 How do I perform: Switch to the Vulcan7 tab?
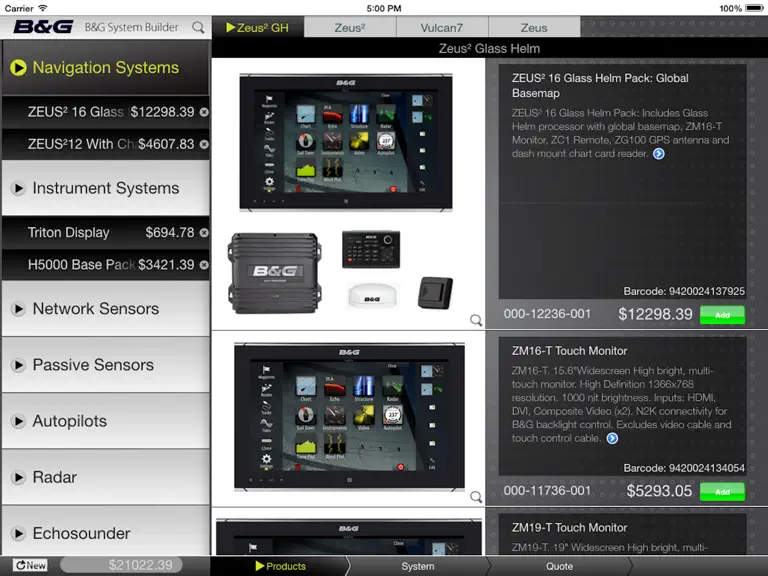click(x=442, y=27)
